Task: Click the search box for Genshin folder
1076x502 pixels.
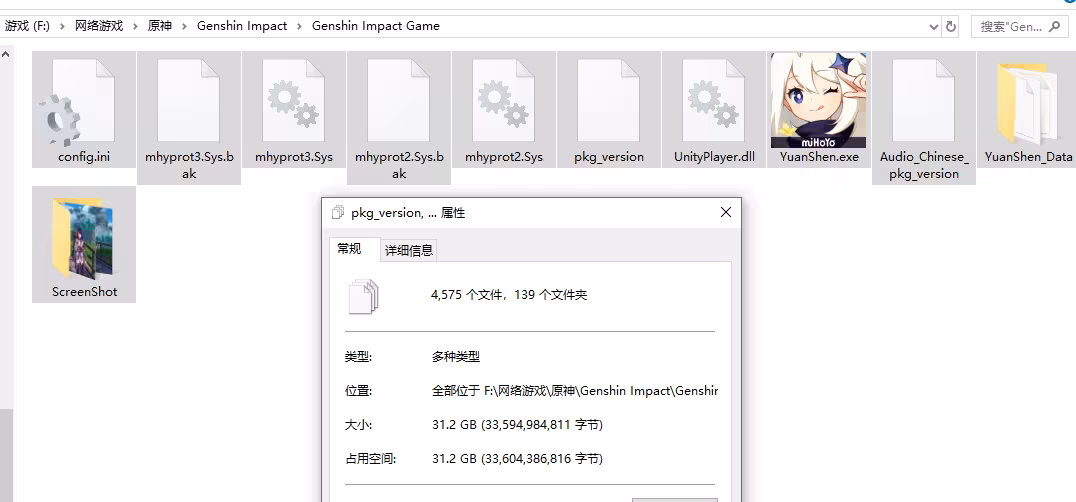Action: pos(1018,27)
